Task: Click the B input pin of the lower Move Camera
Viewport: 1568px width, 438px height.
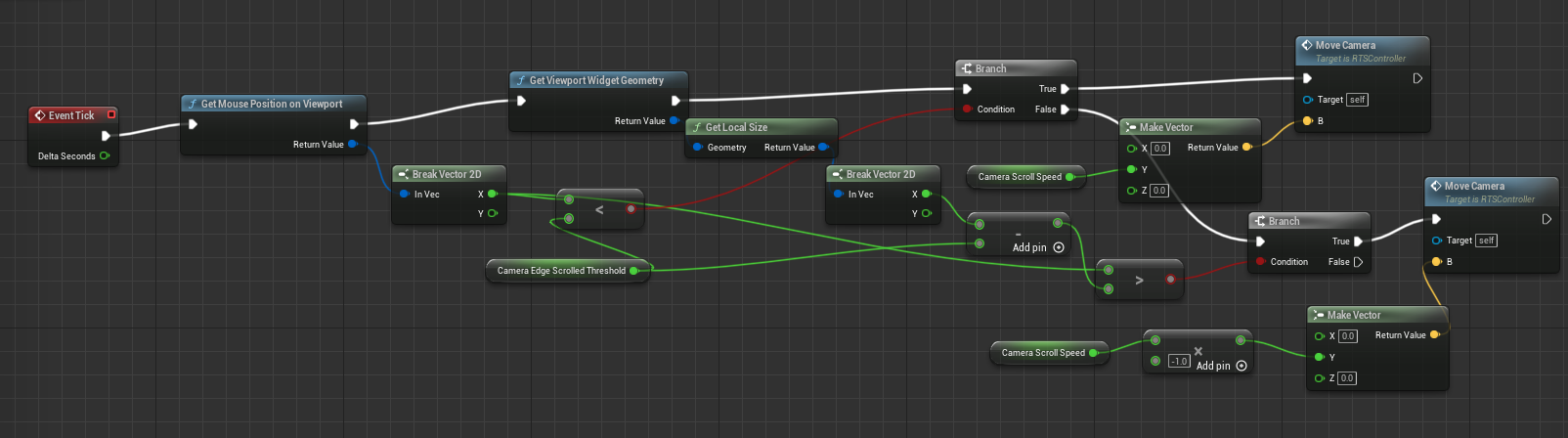Action: coord(1436,262)
